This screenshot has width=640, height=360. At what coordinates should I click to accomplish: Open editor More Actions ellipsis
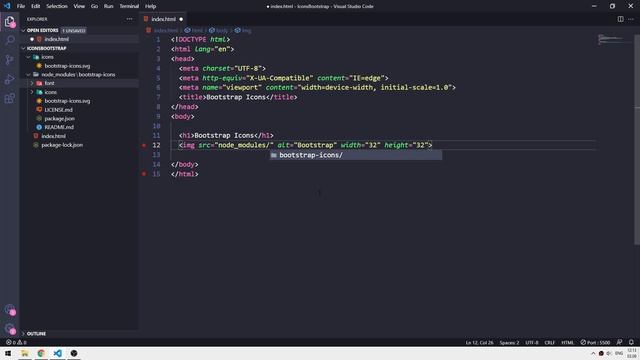[631, 19]
